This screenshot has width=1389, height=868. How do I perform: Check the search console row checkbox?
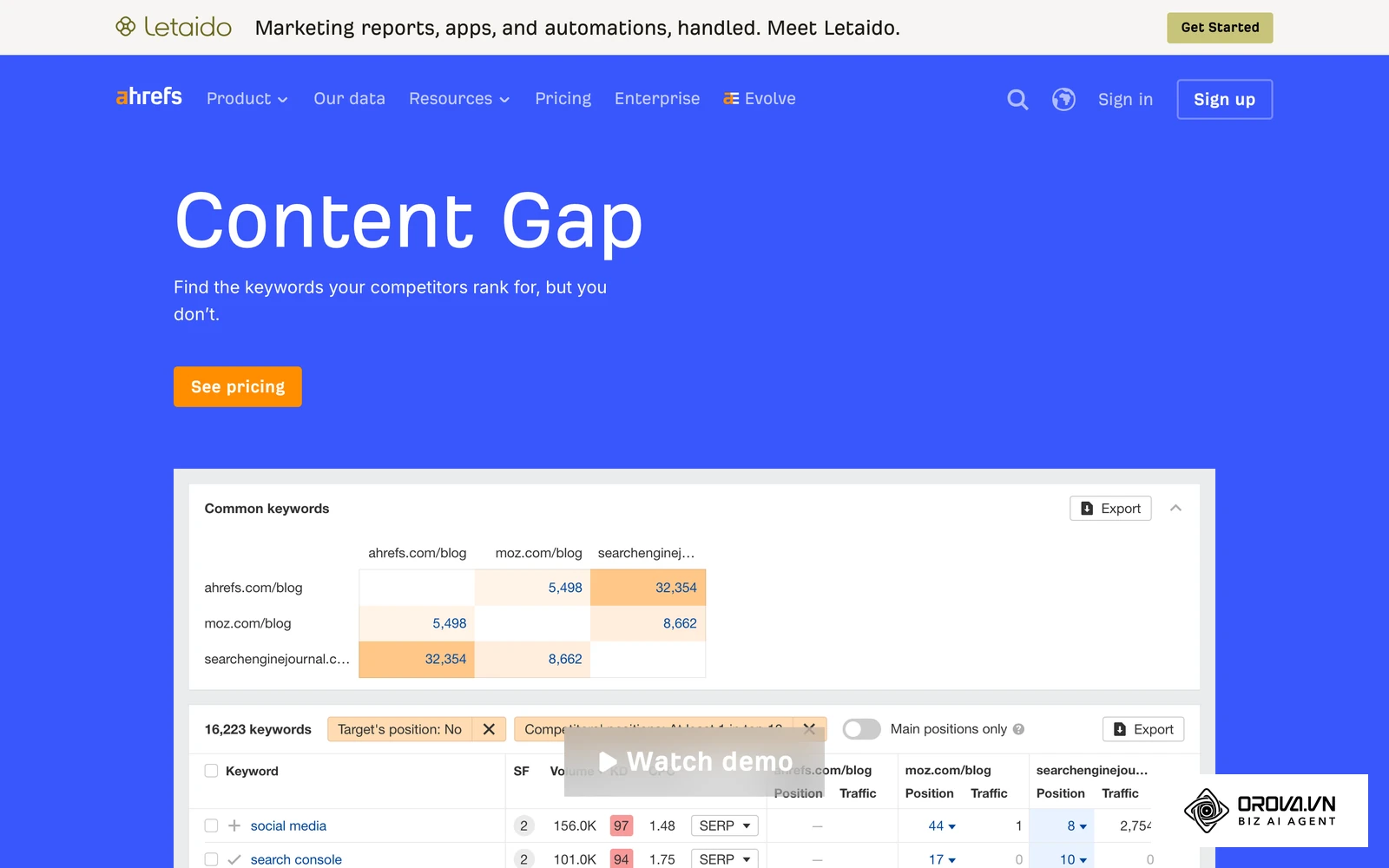[211, 859]
